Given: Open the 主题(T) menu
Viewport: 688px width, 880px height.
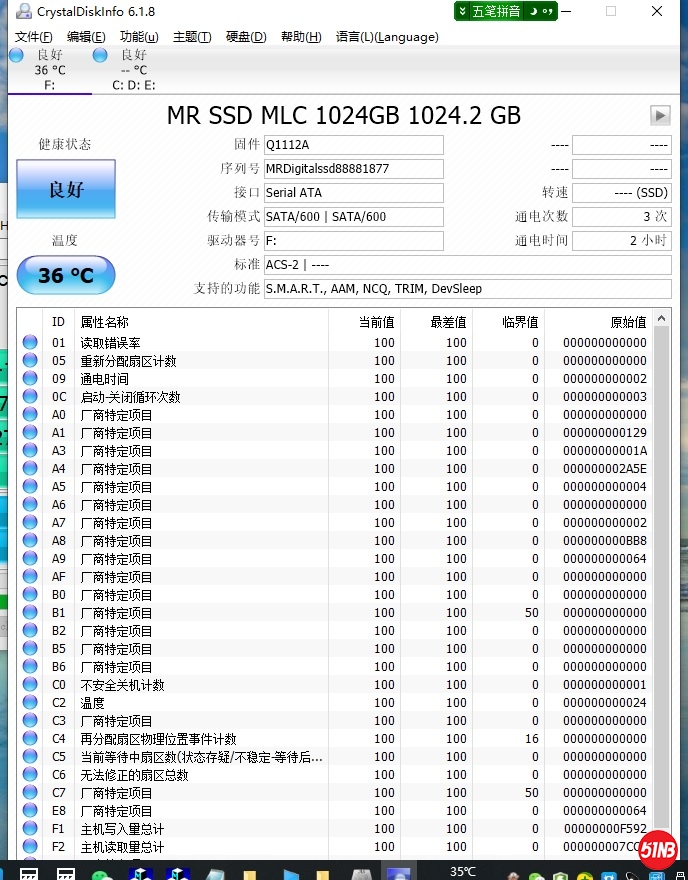Looking at the screenshot, I should point(192,37).
